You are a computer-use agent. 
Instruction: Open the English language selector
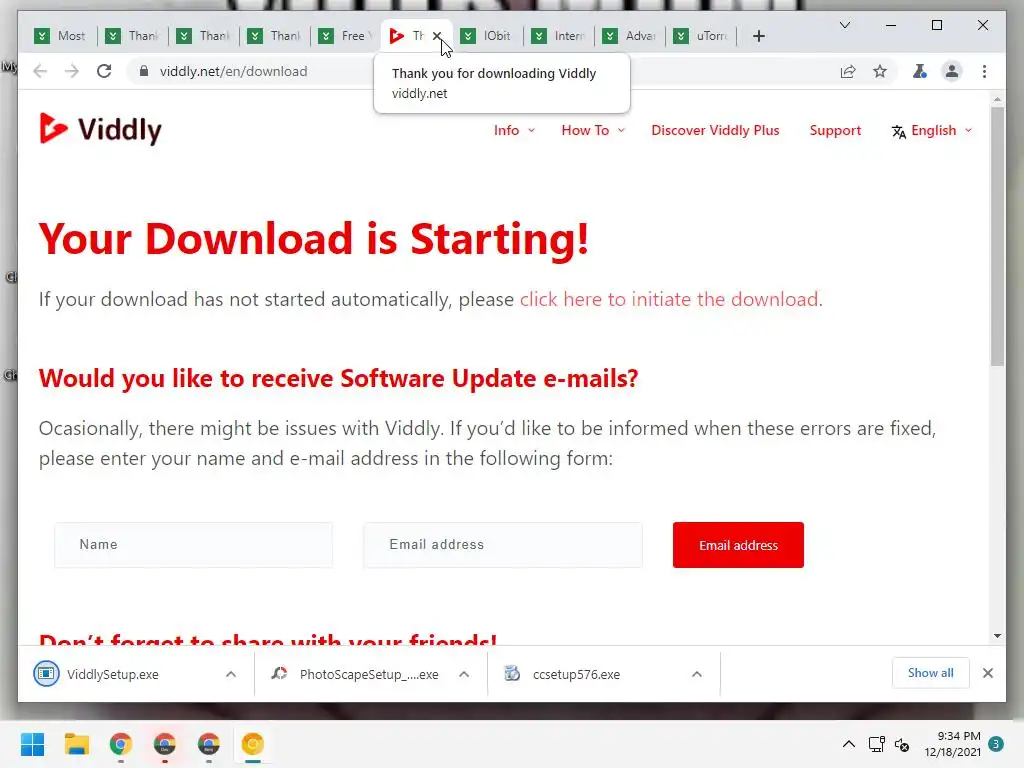(932, 131)
